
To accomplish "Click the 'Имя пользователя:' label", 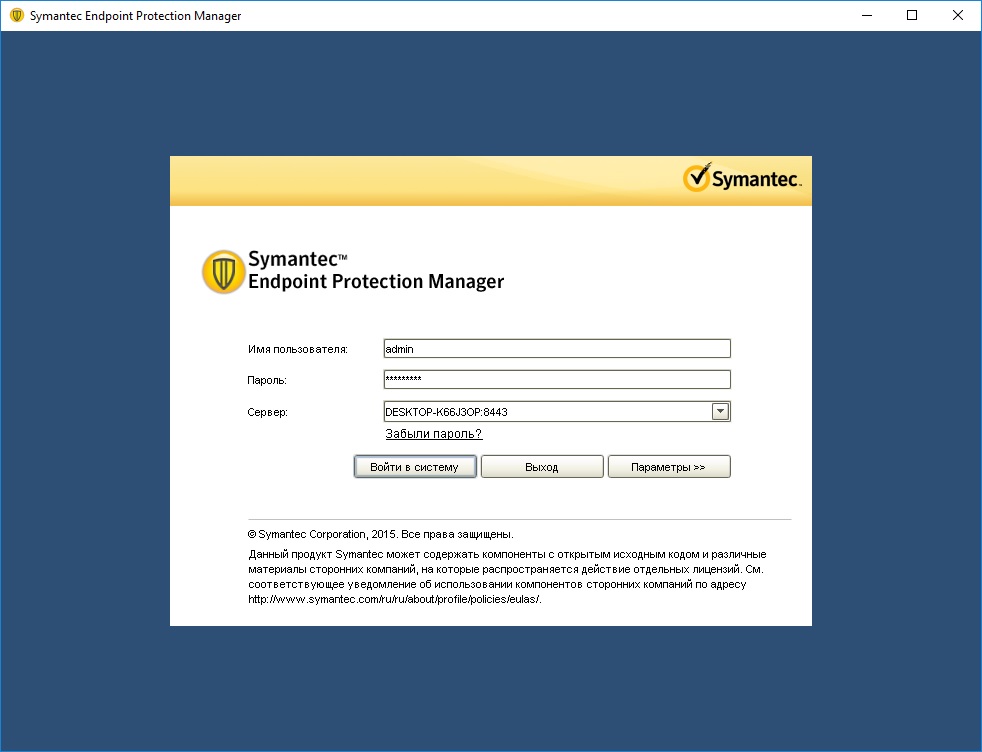I will pyautogui.click(x=297, y=349).
